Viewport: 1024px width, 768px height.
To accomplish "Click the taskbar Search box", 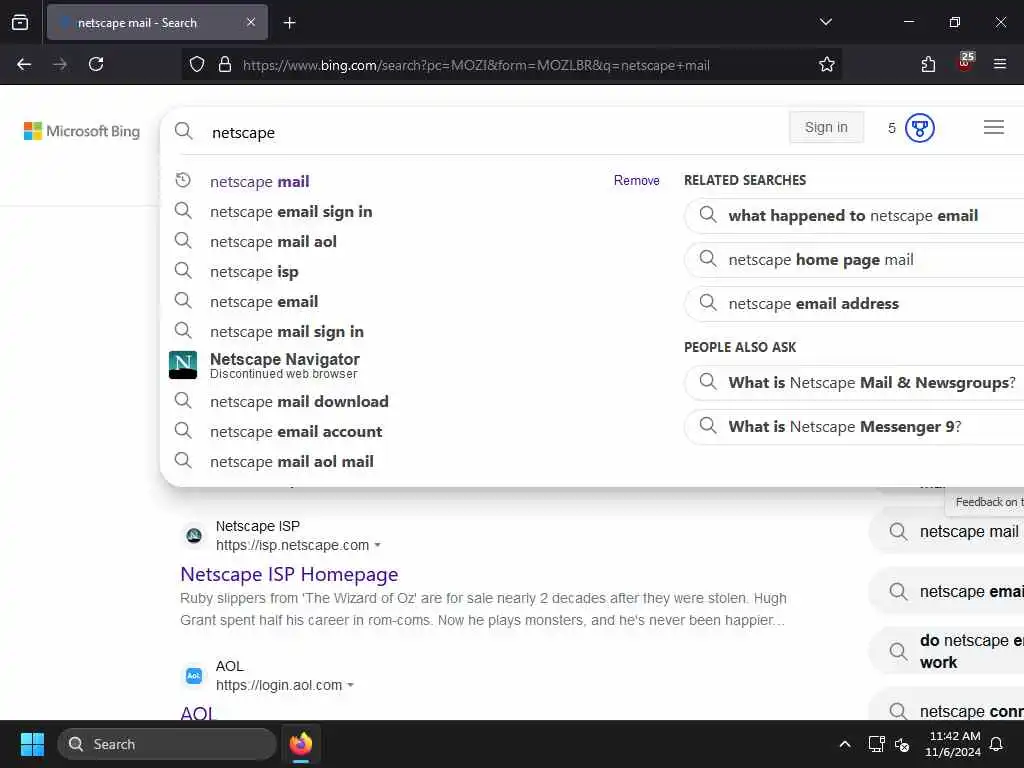I will pyautogui.click(x=167, y=744).
